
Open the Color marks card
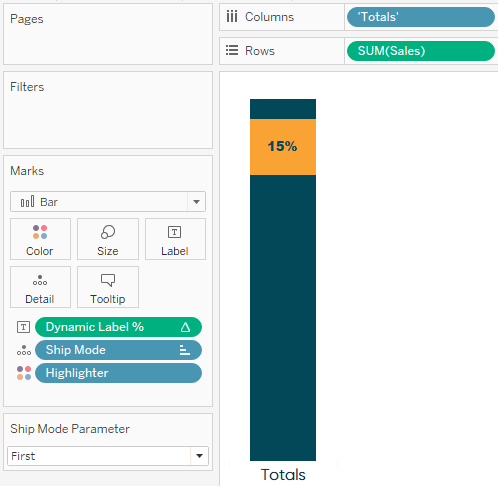tap(40, 239)
